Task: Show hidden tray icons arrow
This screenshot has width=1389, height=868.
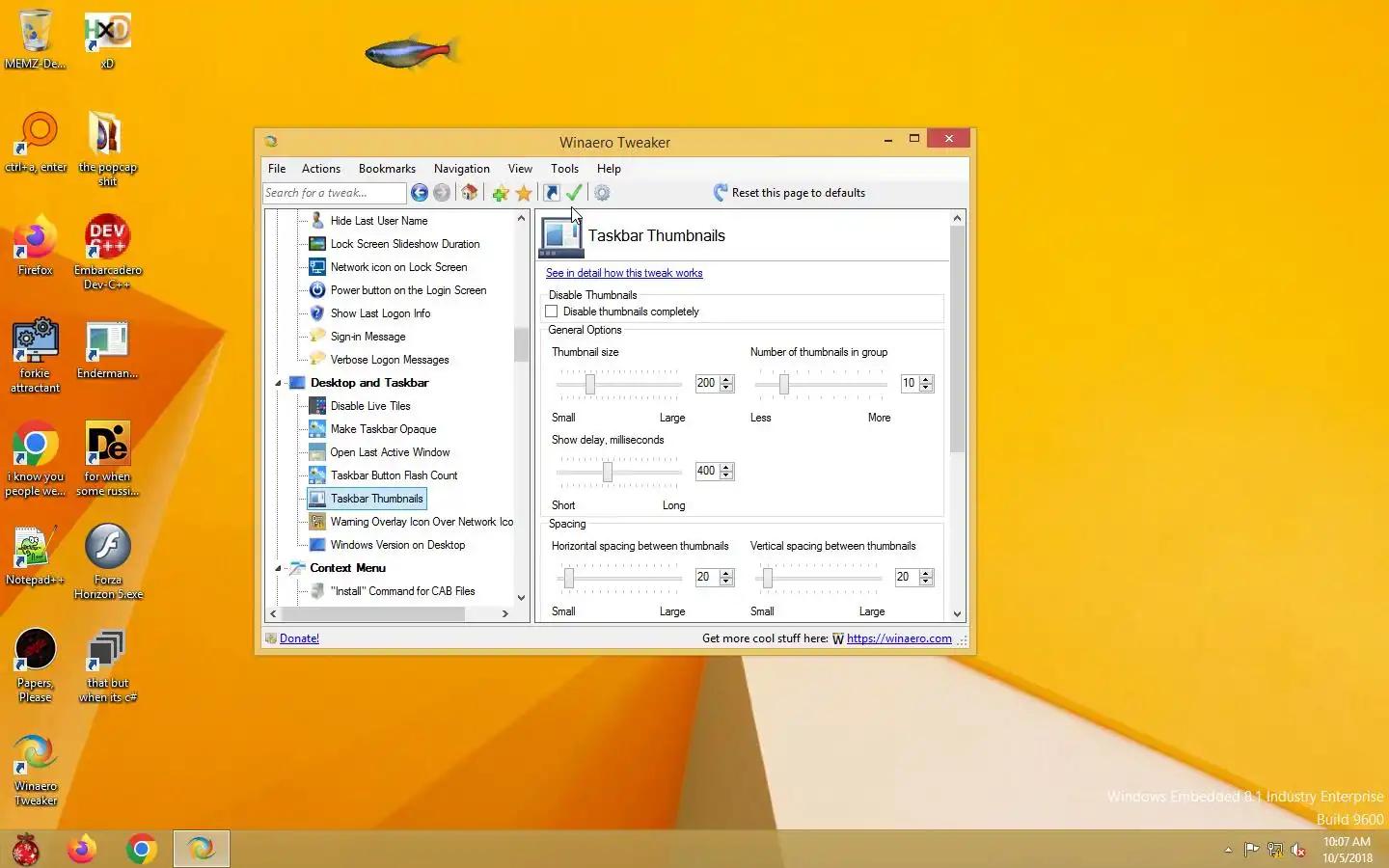Action: [1228, 850]
